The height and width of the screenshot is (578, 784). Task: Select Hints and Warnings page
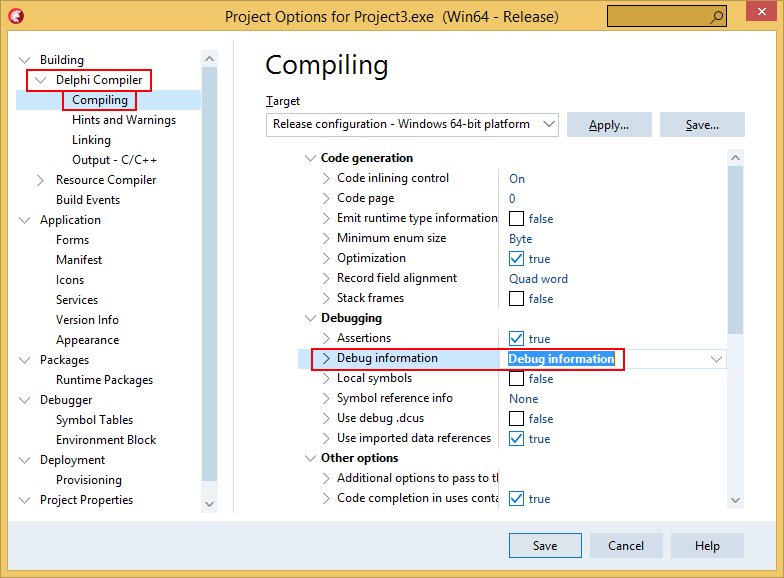[124, 120]
